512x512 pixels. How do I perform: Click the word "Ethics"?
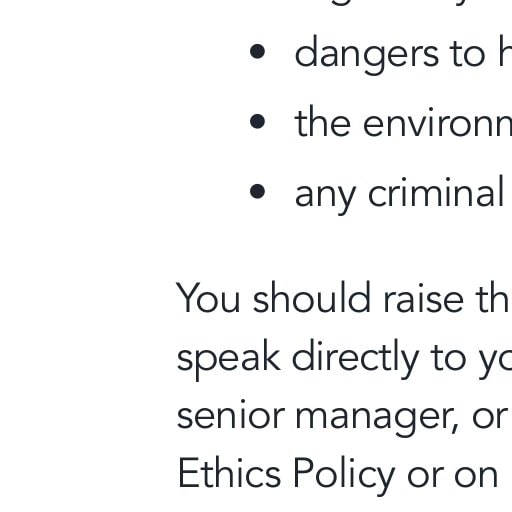pos(229,472)
